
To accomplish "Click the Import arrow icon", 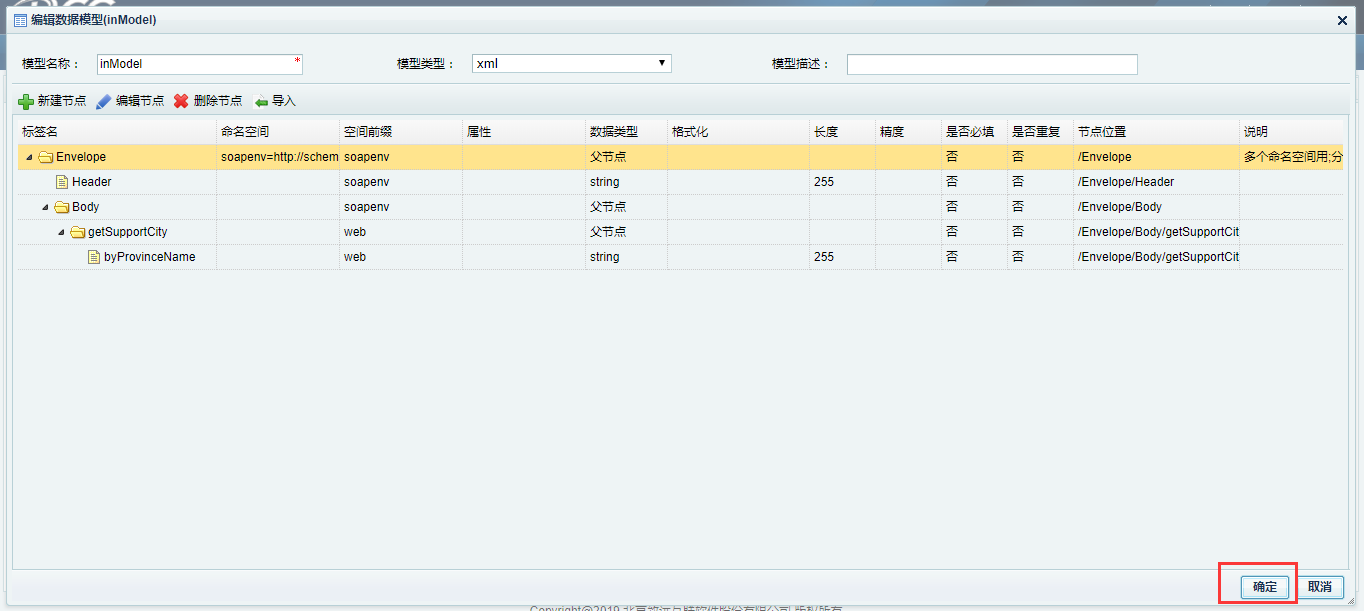I will [x=261, y=102].
